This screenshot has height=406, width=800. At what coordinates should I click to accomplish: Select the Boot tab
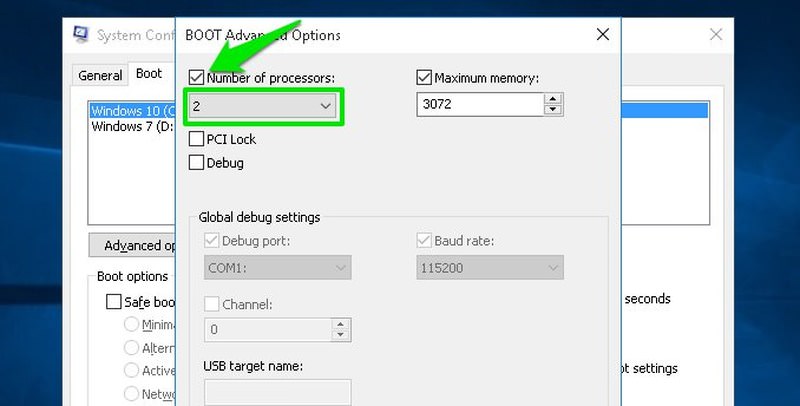[x=149, y=74]
